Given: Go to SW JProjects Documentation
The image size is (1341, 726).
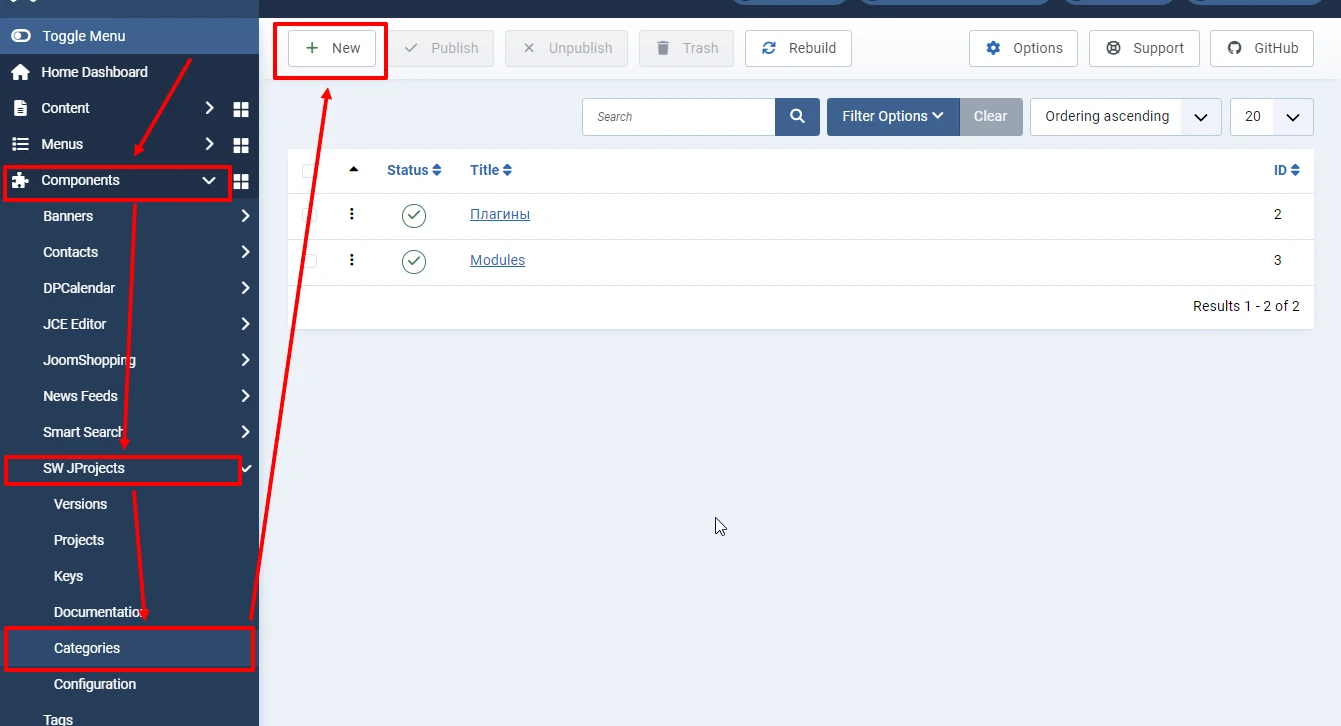Looking at the screenshot, I should coord(100,612).
